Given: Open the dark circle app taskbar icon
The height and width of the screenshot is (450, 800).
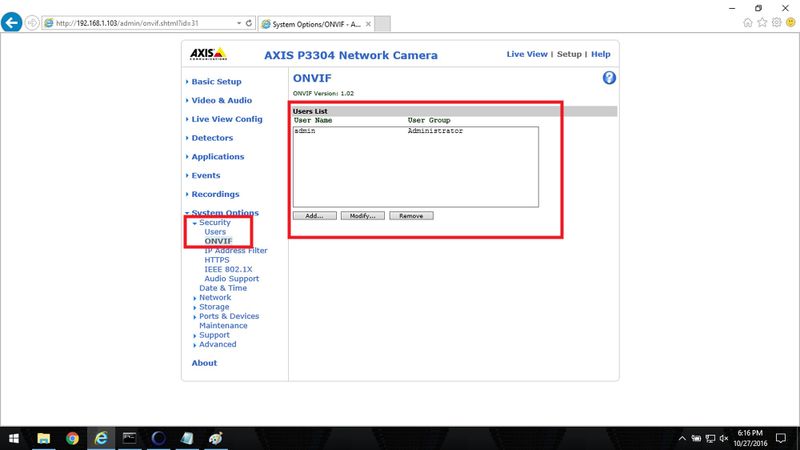Looking at the screenshot, I should point(158,438).
